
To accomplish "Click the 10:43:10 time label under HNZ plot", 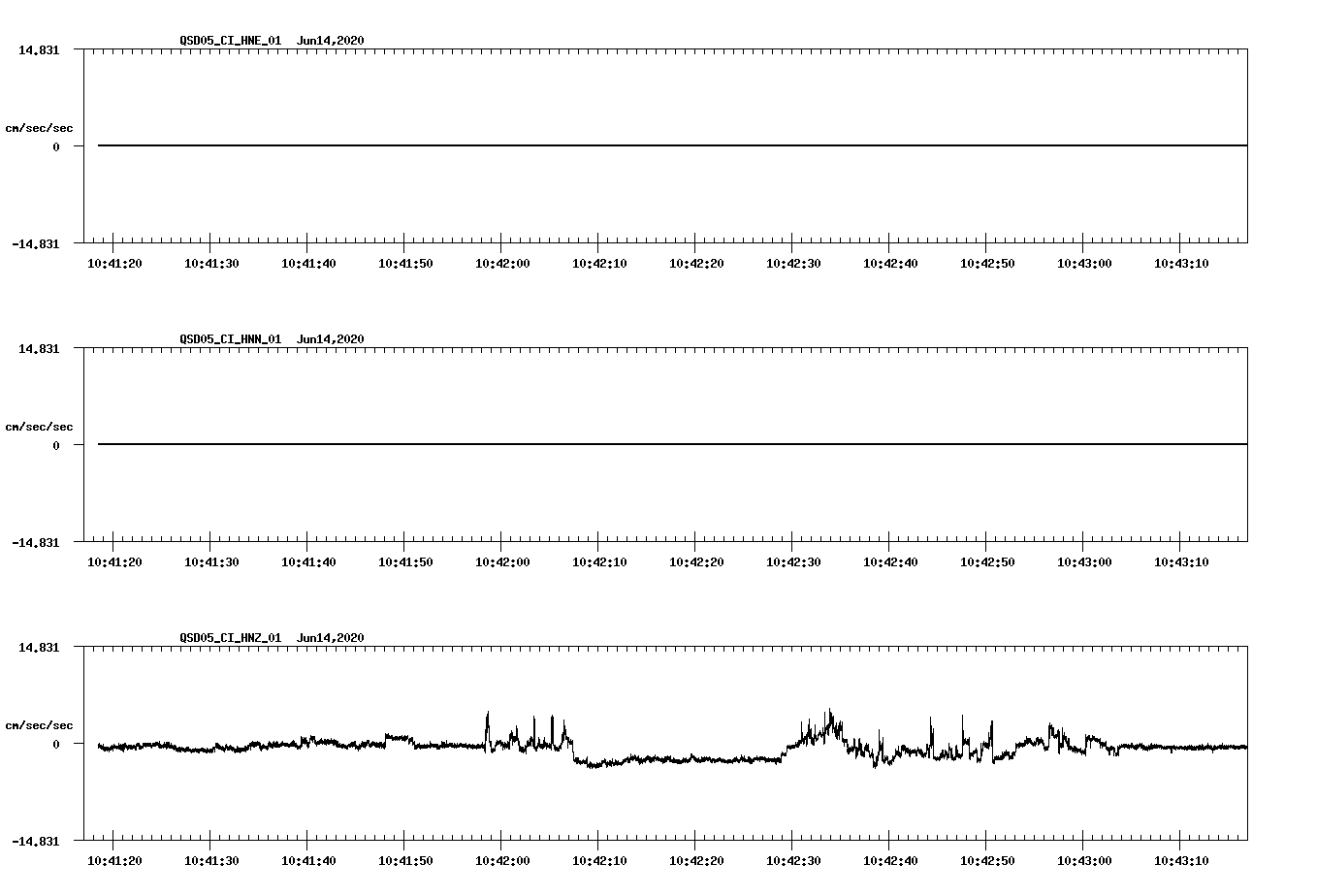I will pos(1181,860).
